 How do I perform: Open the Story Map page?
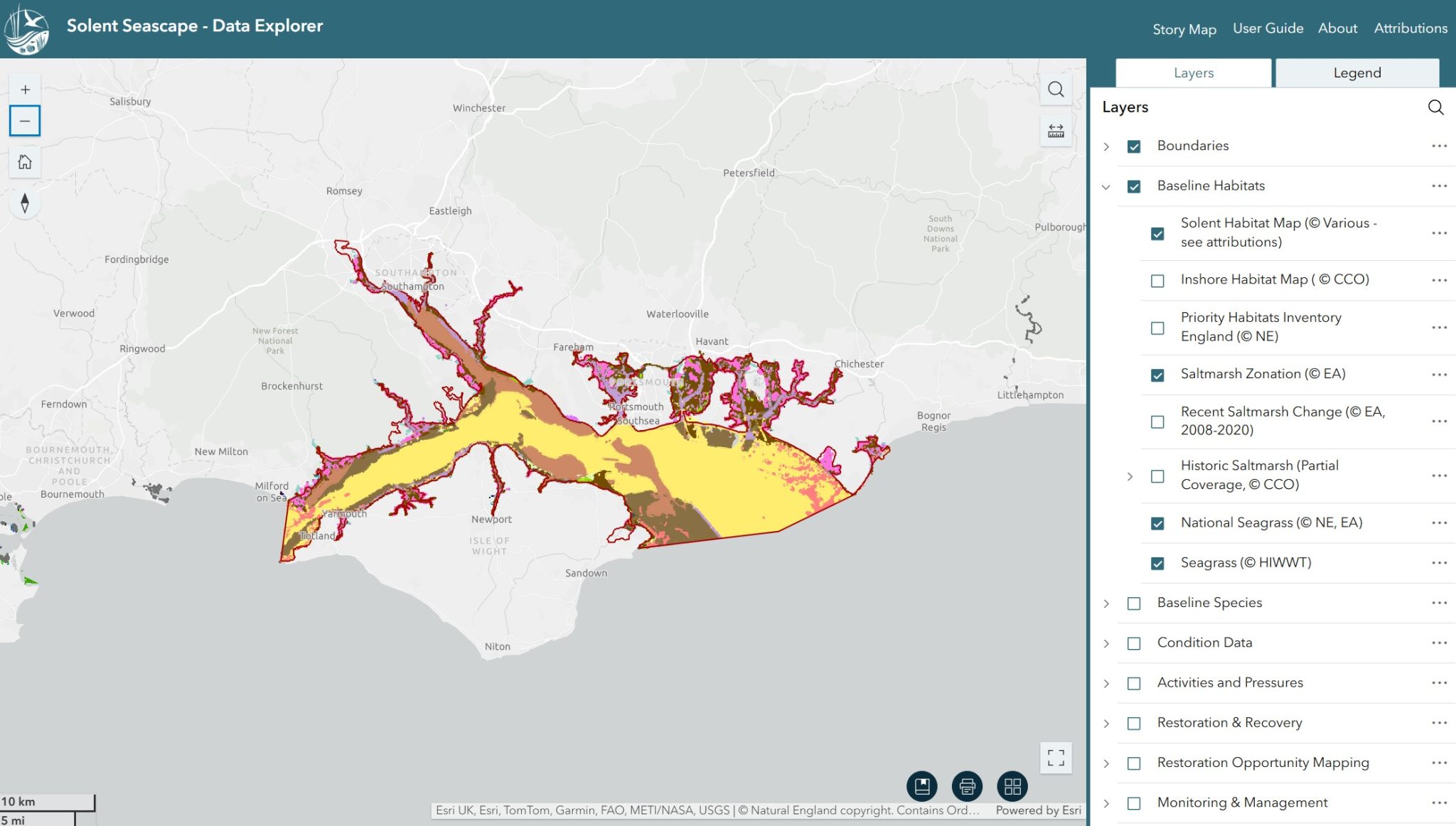pyautogui.click(x=1184, y=28)
